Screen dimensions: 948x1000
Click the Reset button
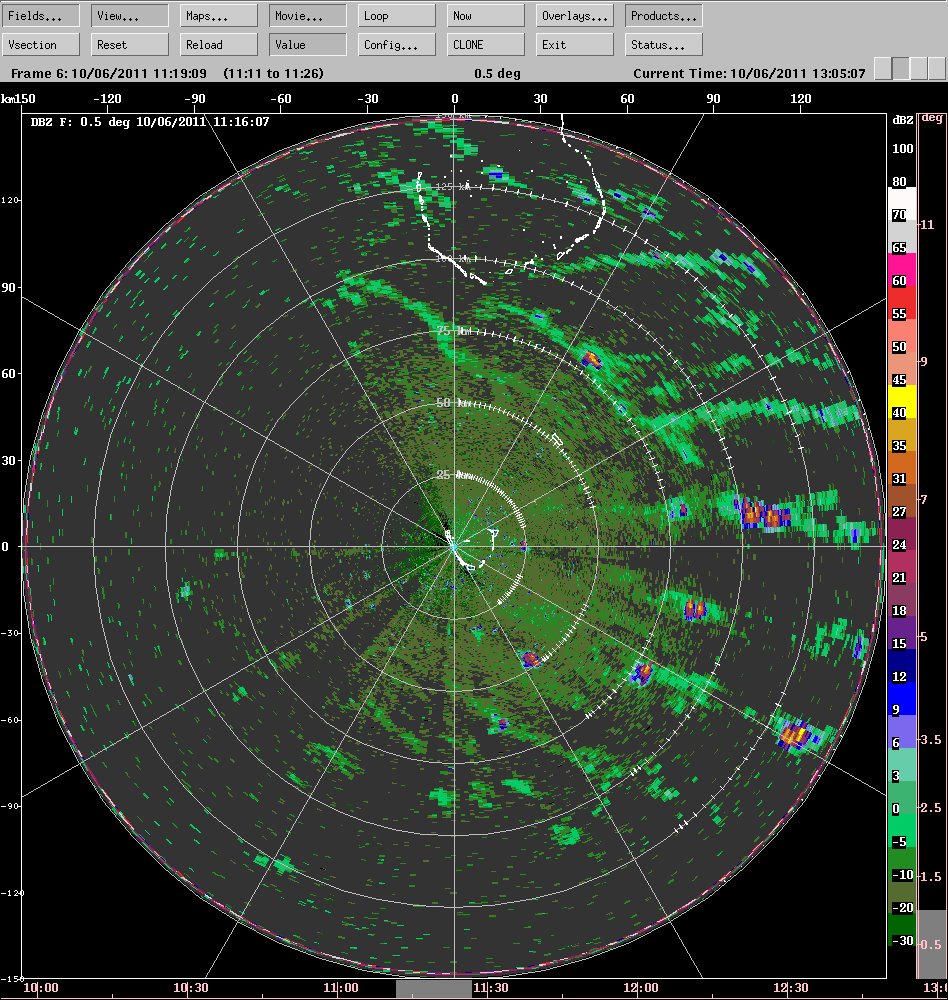point(130,45)
